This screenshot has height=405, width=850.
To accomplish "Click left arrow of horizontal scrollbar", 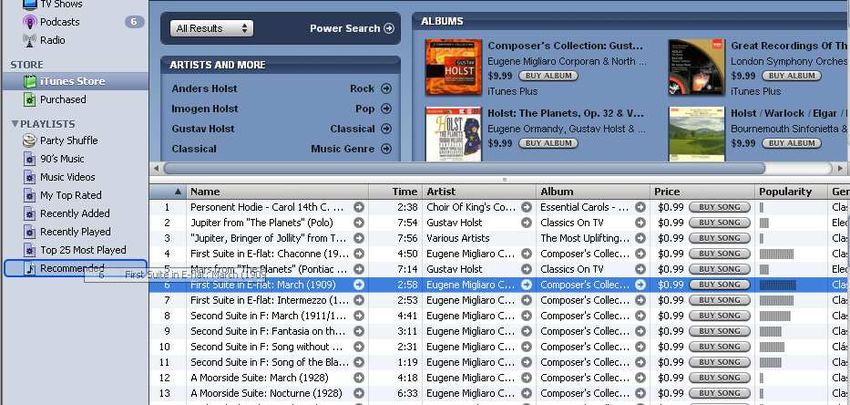I will [156, 168].
